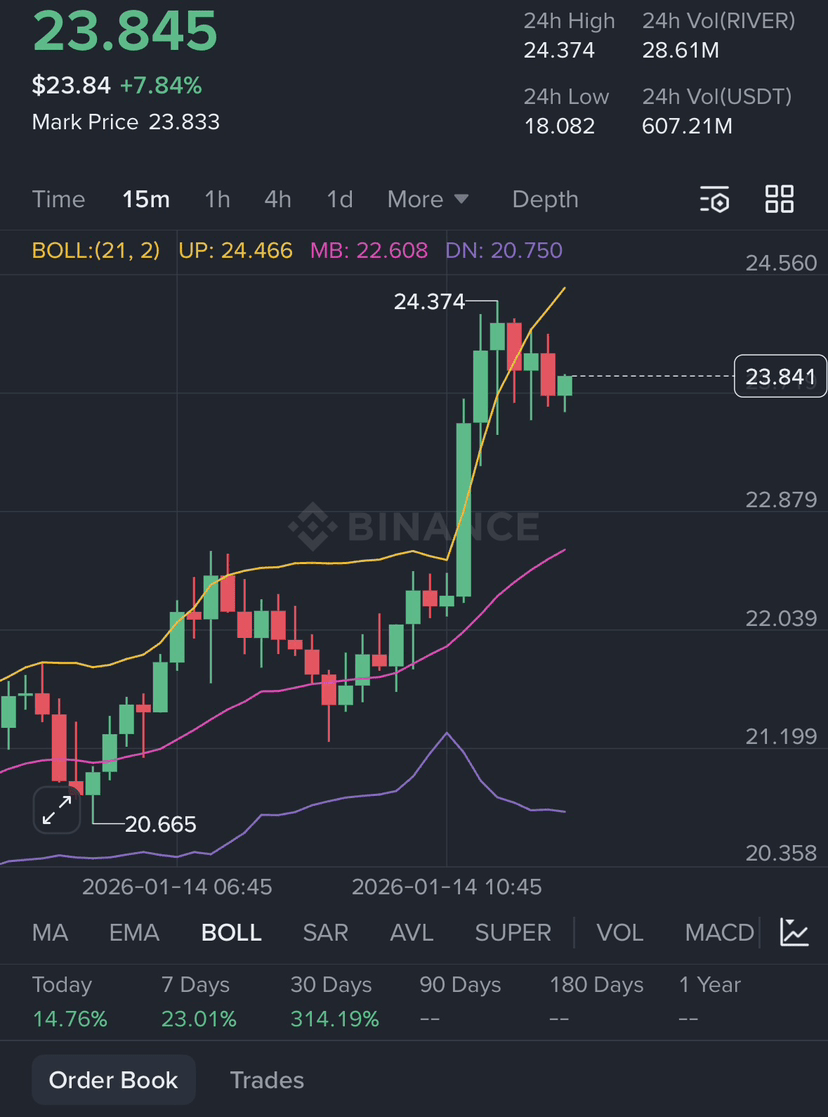Click the 7 Days 23.01% performance
Image resolution: width=828 pixels, height=1117 pixels.
[199, 1002]
